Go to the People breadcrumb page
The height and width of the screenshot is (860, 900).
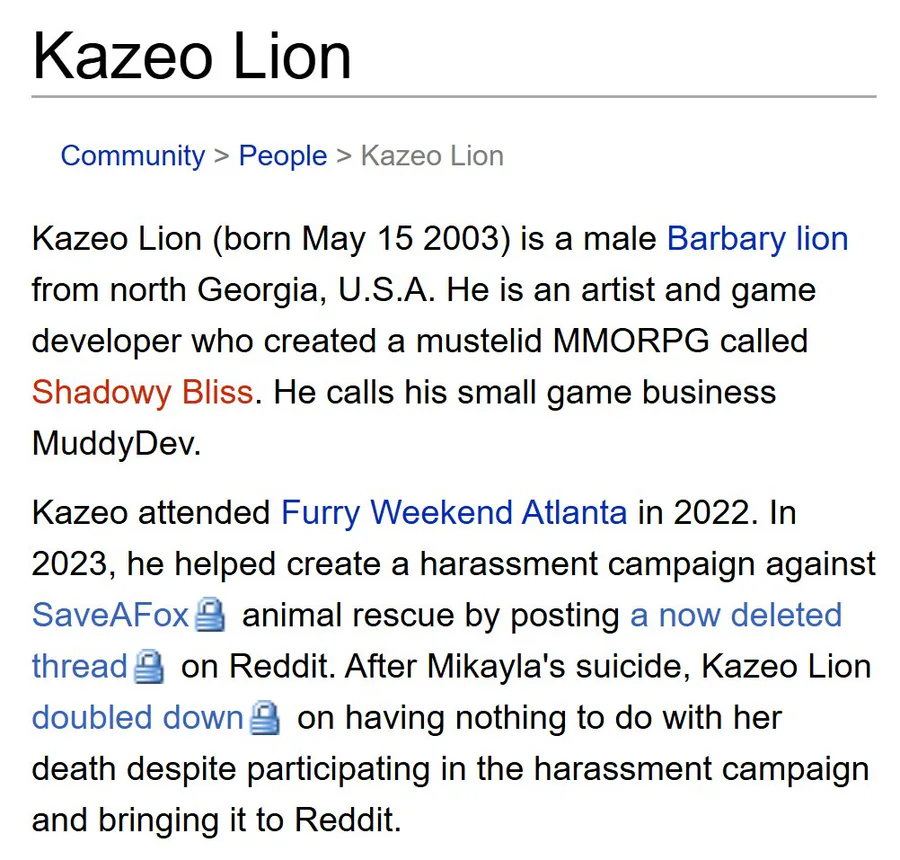click(283, 156)
